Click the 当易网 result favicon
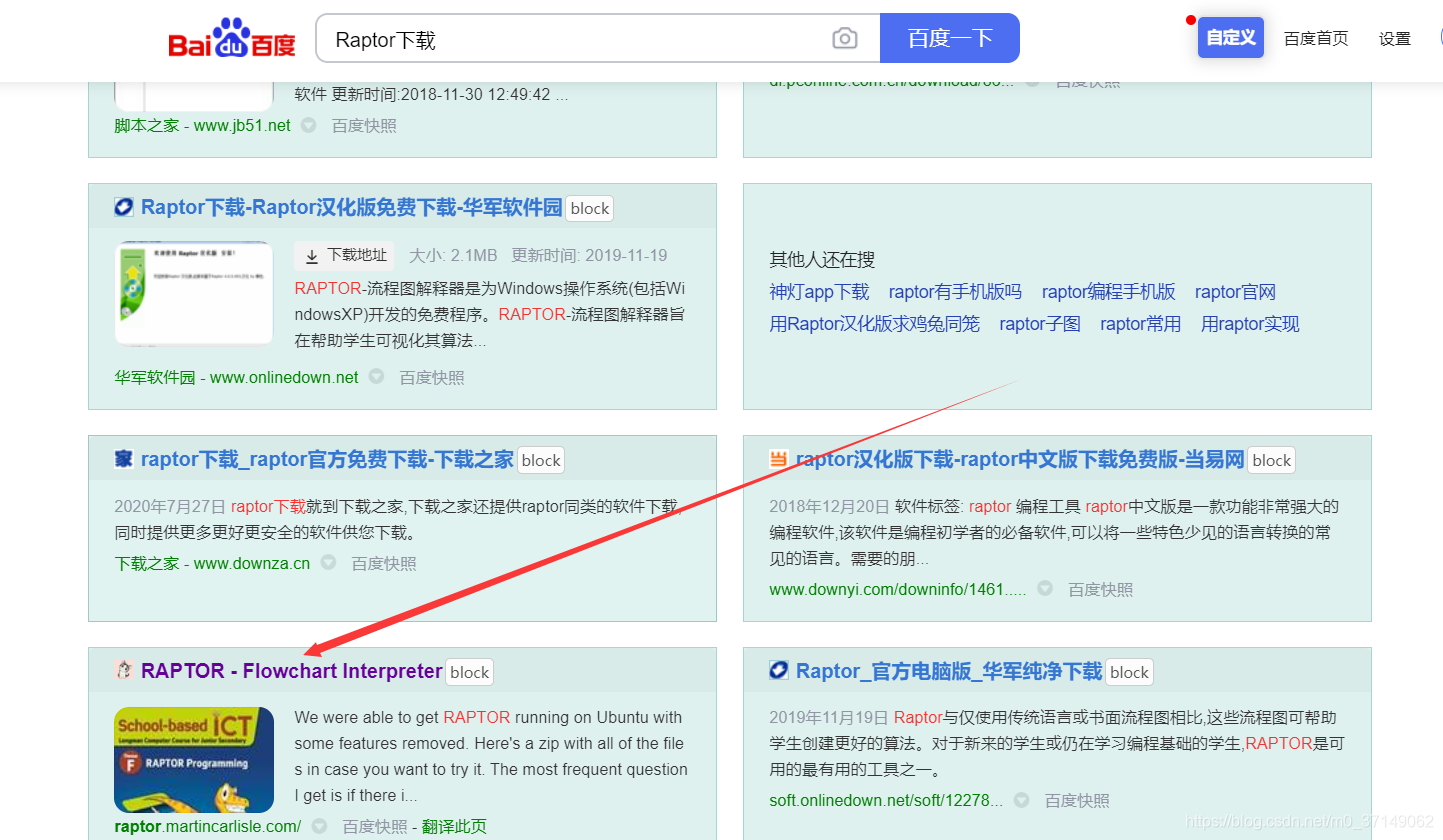The height and width of the screenshot is (840, 1443). point(779,459)
